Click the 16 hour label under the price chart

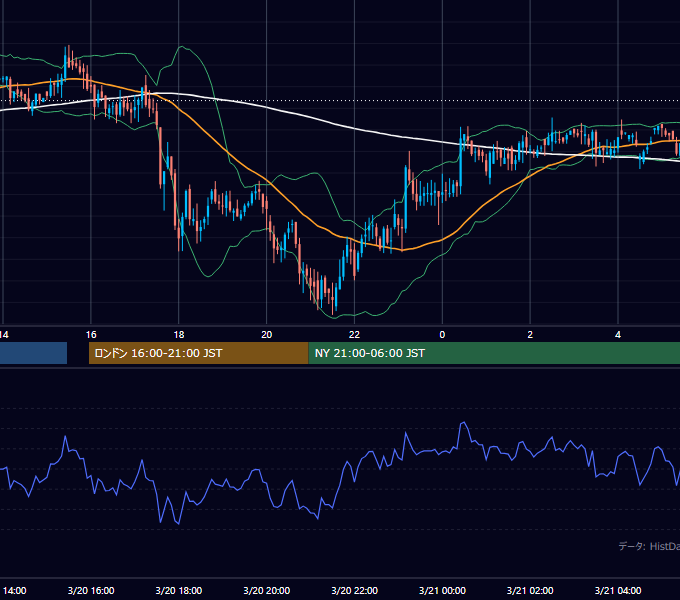click(x=91, y=335)
